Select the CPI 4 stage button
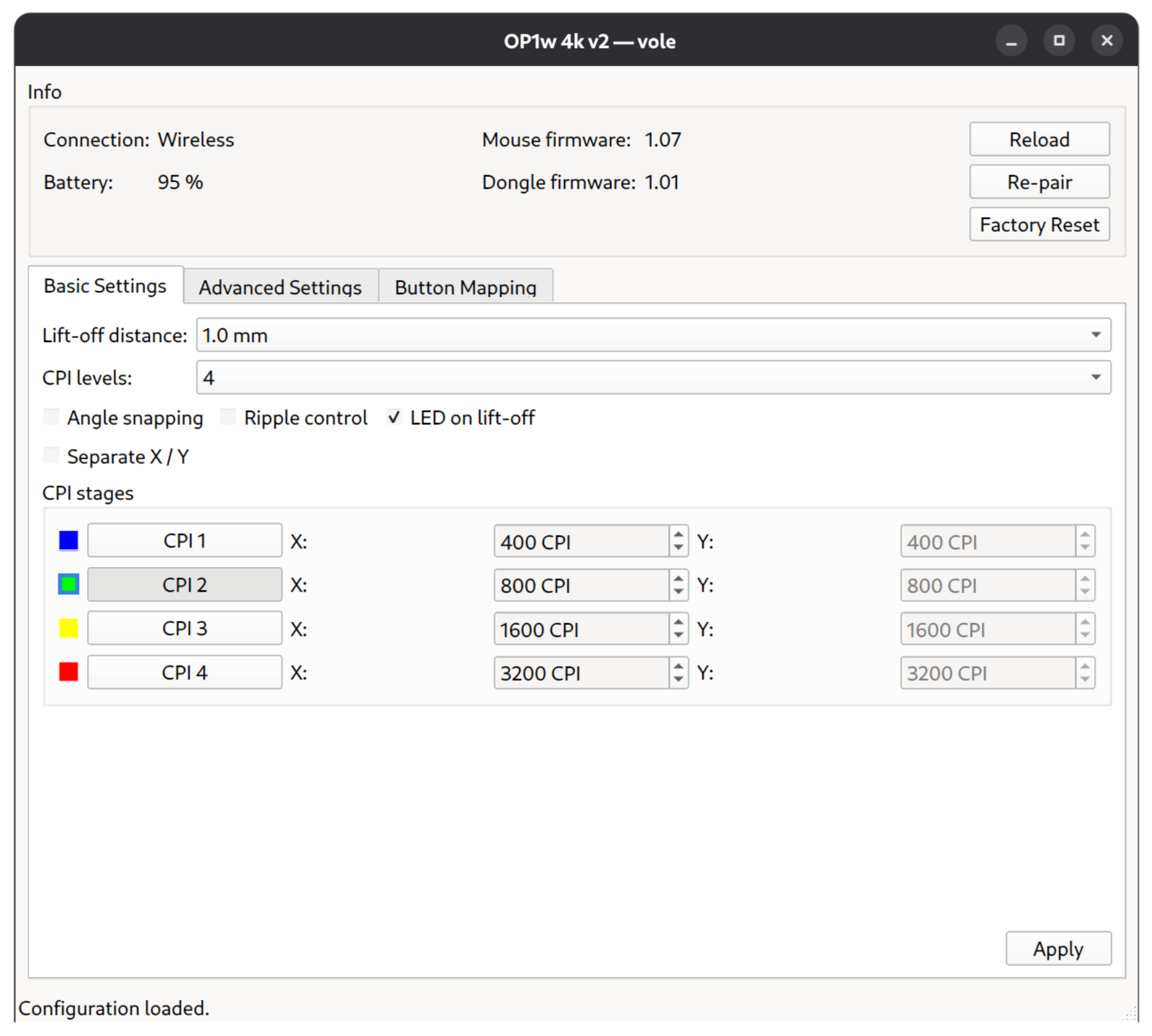Image resolution: width=1152 pixels, height=1036 pixels. (x=185, y=672)
